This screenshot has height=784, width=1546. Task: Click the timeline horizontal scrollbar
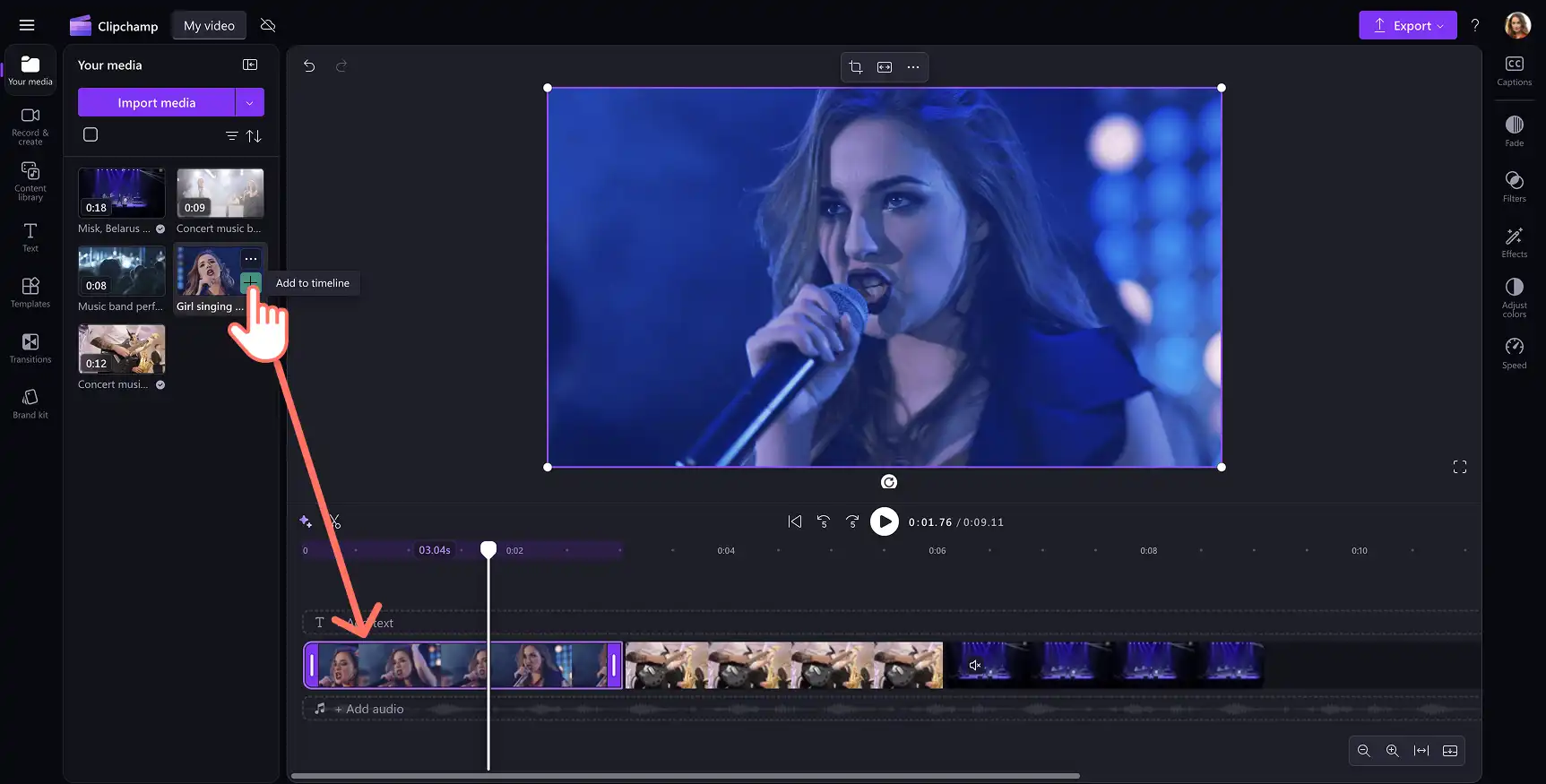coord(686,776)
